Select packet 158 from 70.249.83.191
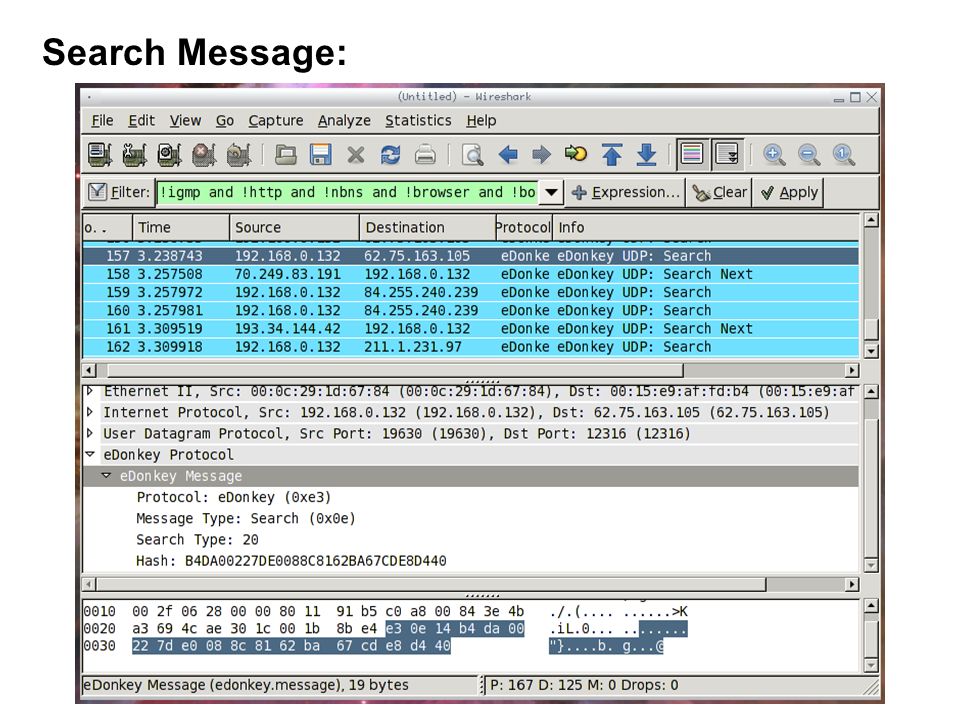 [471, 274]
